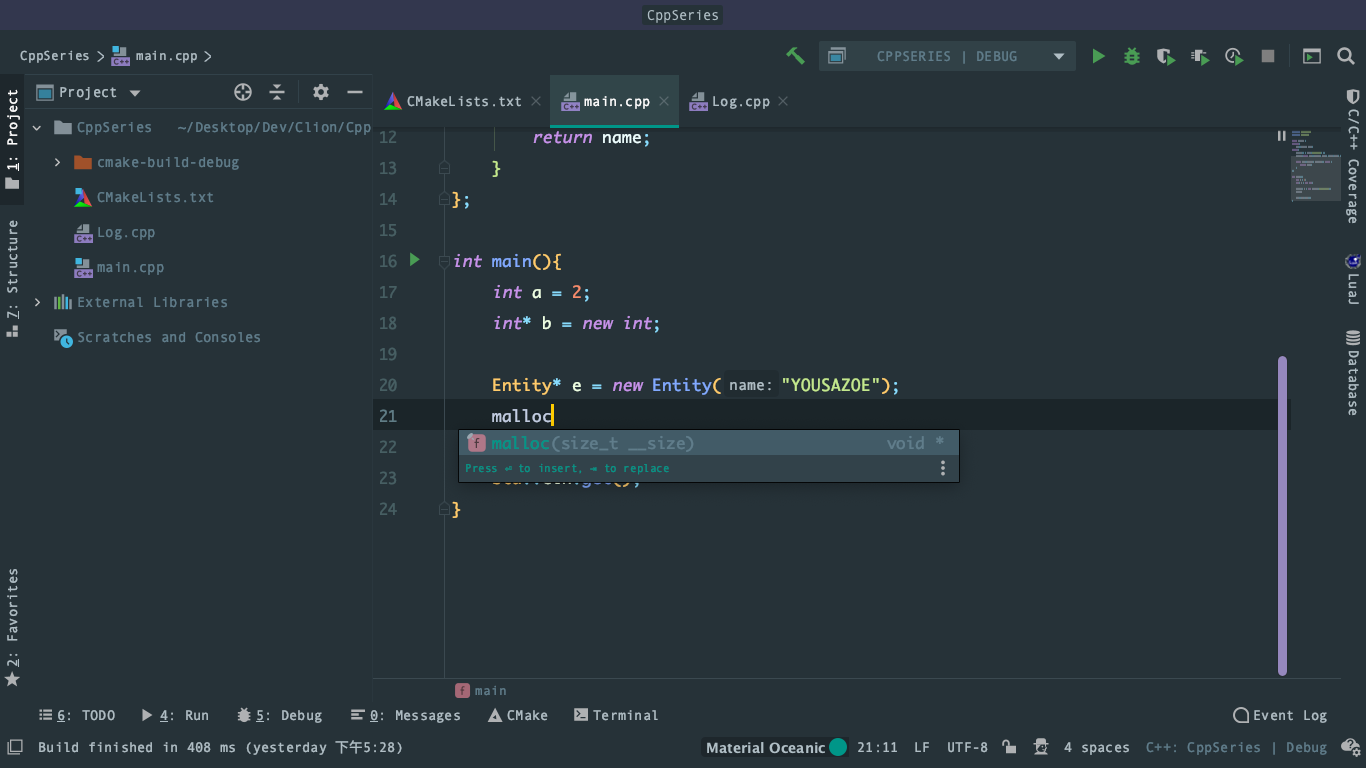Viewport: 1366px width, 768px height.
Task: Open the Debug tool window
Action: (279, 715)
